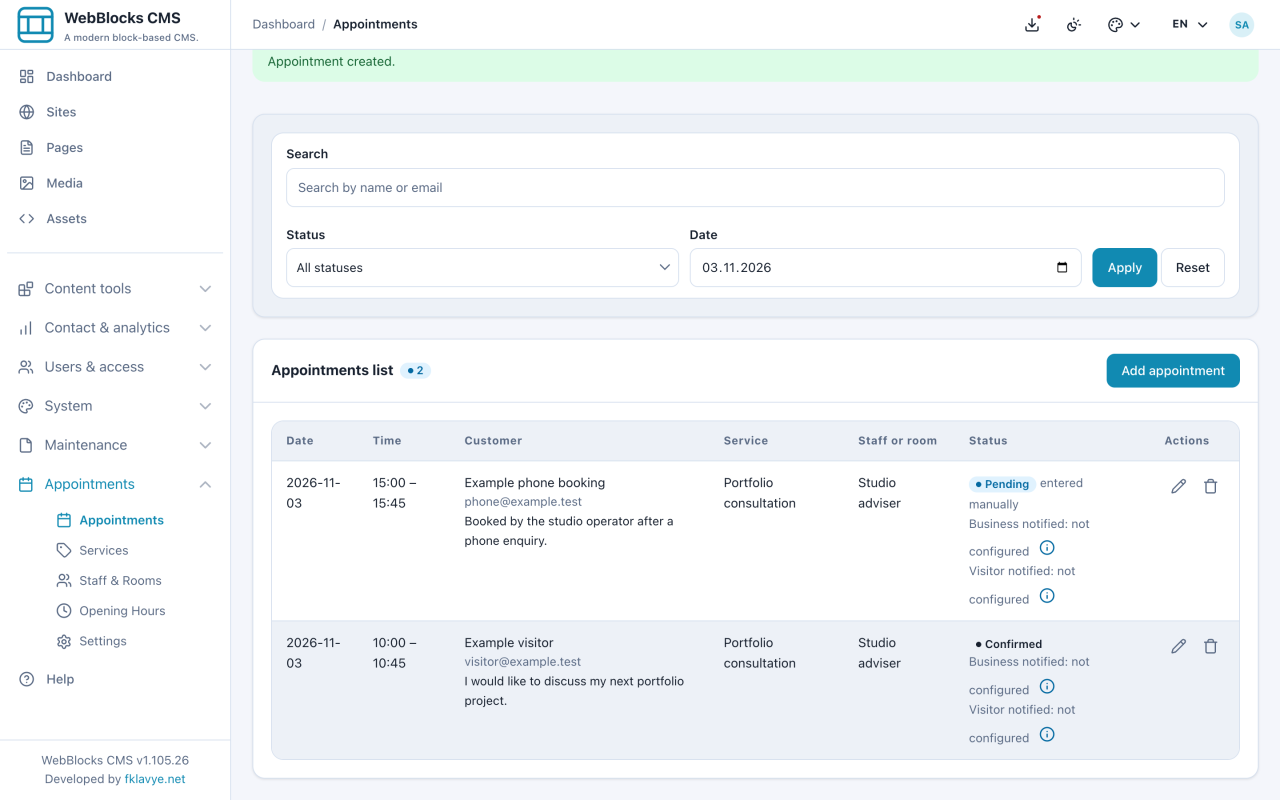
Task: Open Sites in the sidebar
Action: pos(115,112)
